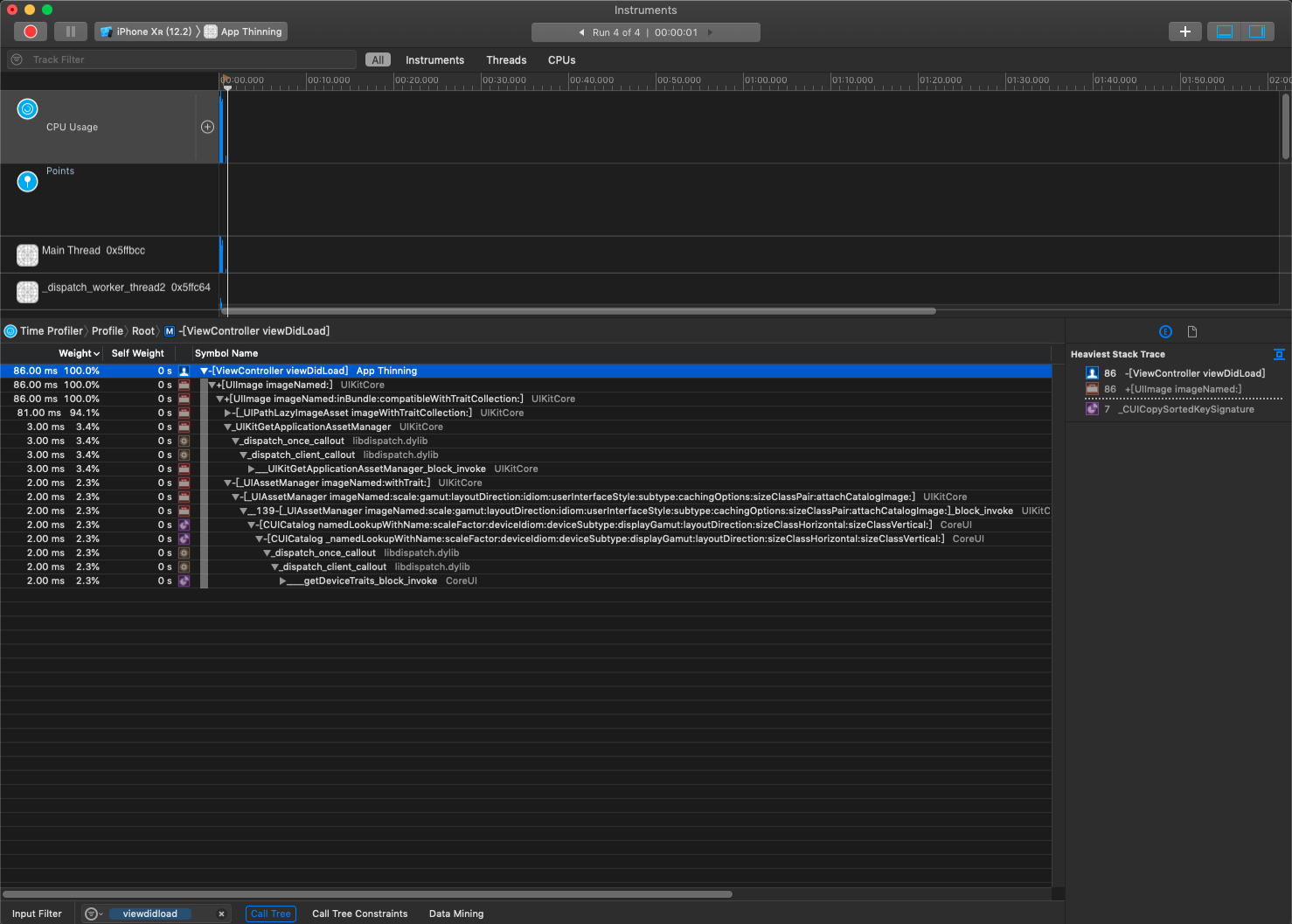Start recording with the red Record button
This screenshot has width=1292, height=924.
(x=31, y=31)
